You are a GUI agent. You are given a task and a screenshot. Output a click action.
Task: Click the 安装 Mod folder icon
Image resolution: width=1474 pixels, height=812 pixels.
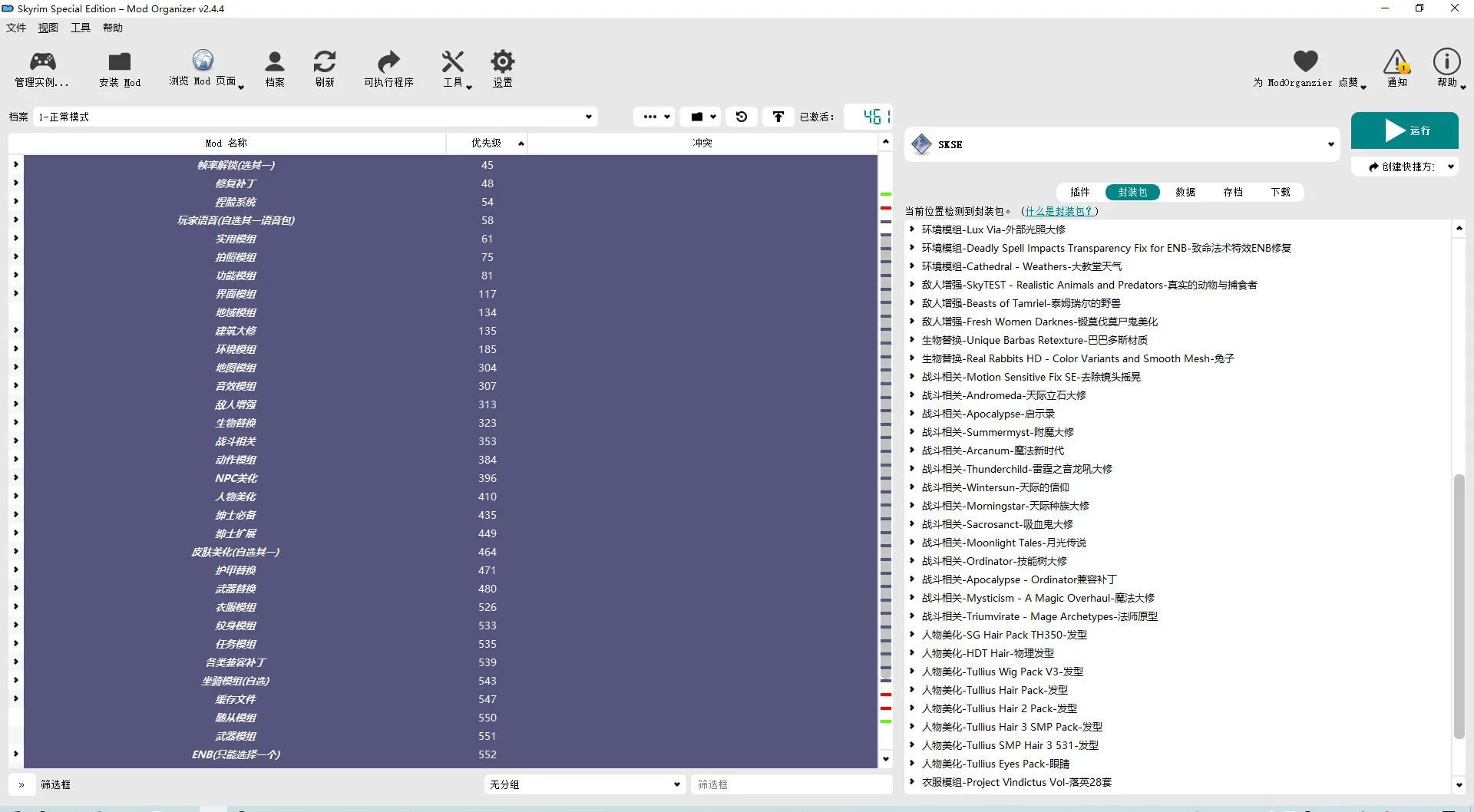point(120,61)
